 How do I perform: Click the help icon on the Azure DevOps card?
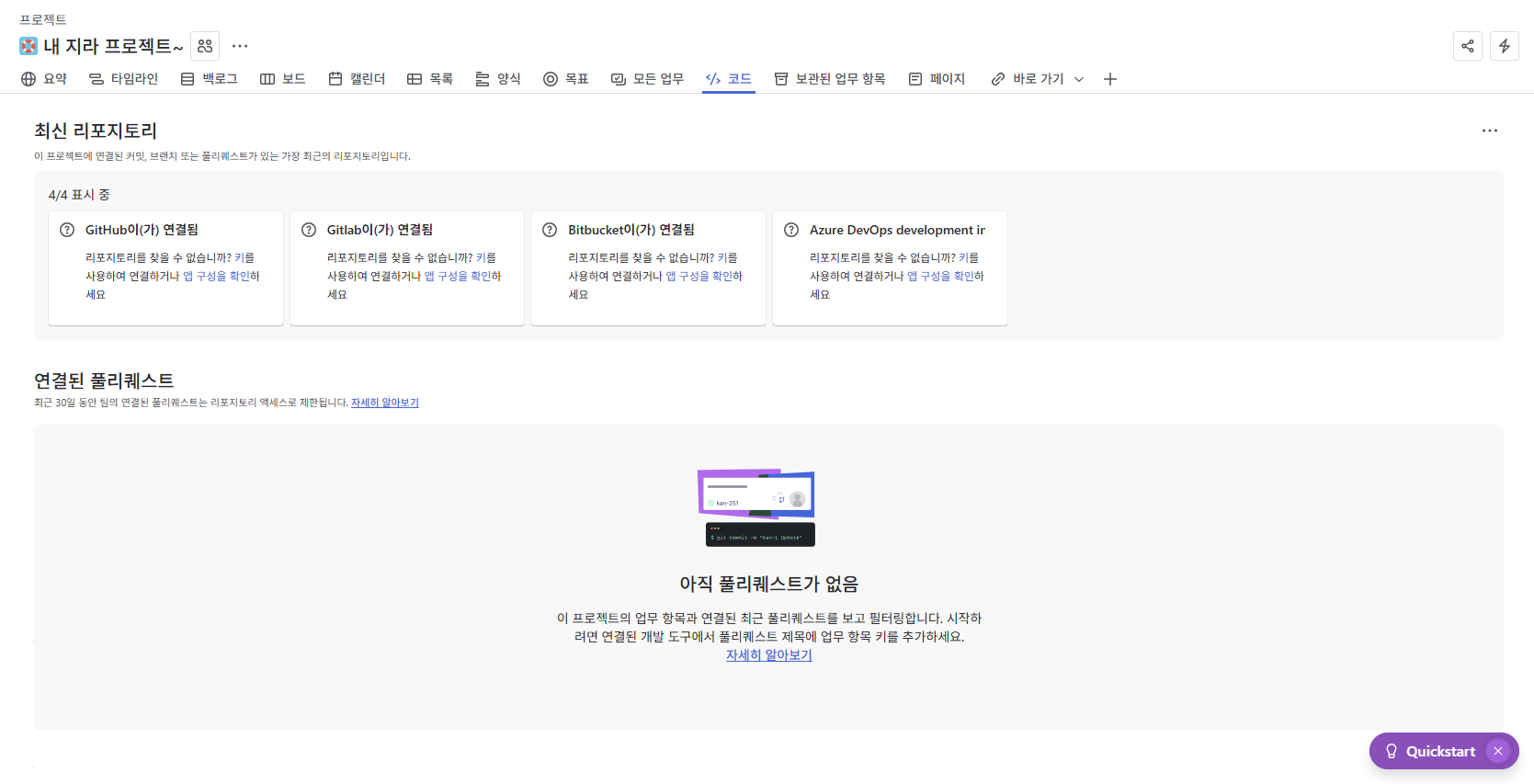[791, 230]
